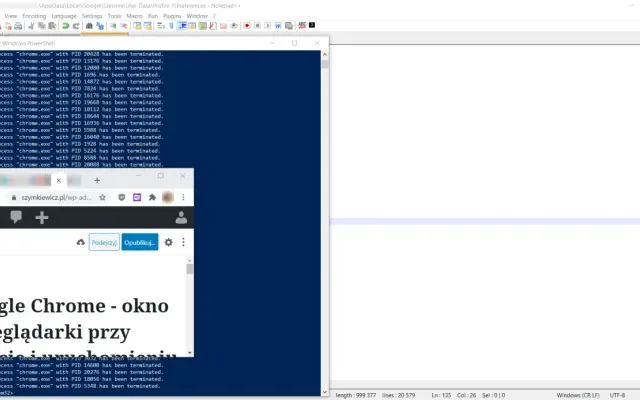Open the View menu in Notepad++
Screen dimensions: 640x400
11,16
